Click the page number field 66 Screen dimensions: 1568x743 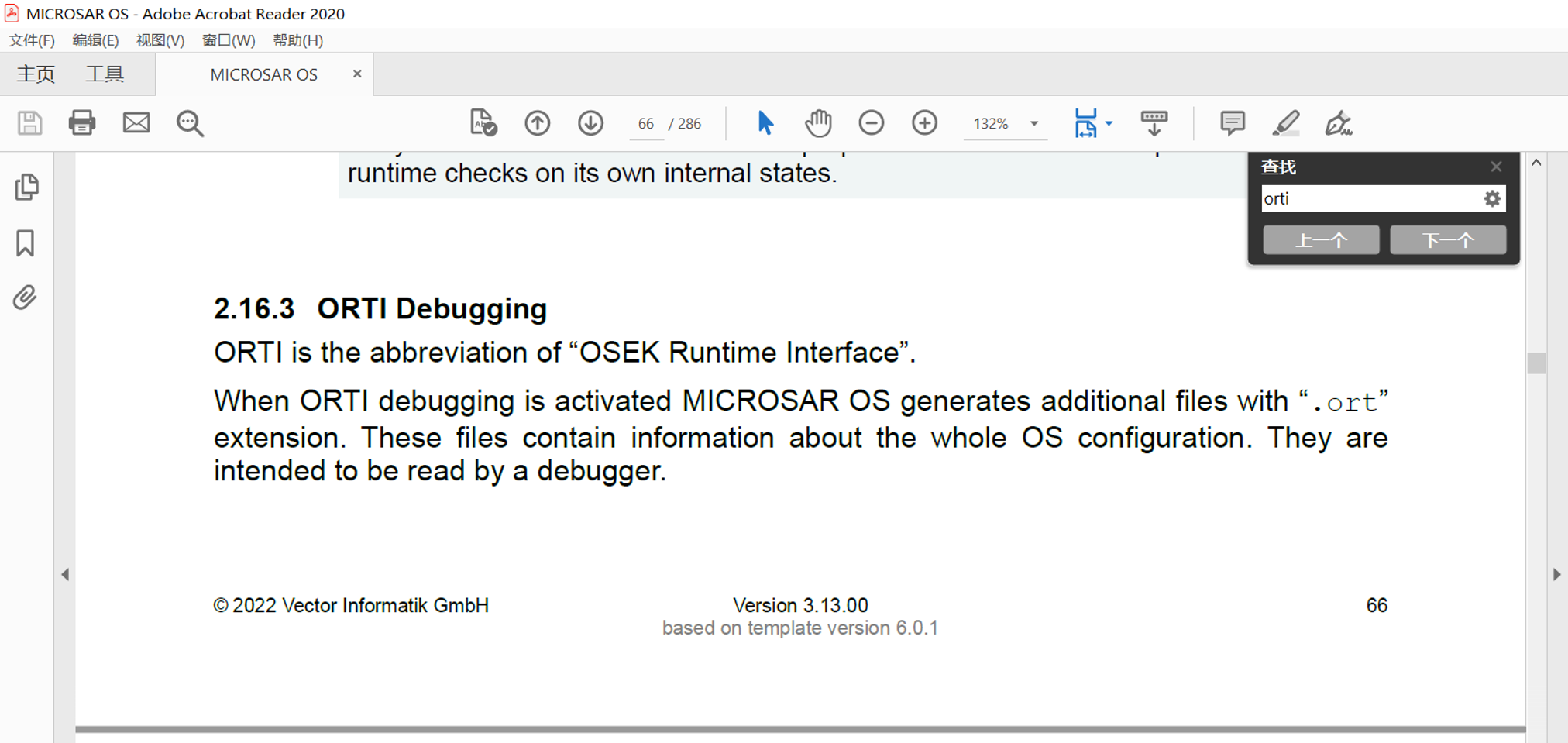646,124
